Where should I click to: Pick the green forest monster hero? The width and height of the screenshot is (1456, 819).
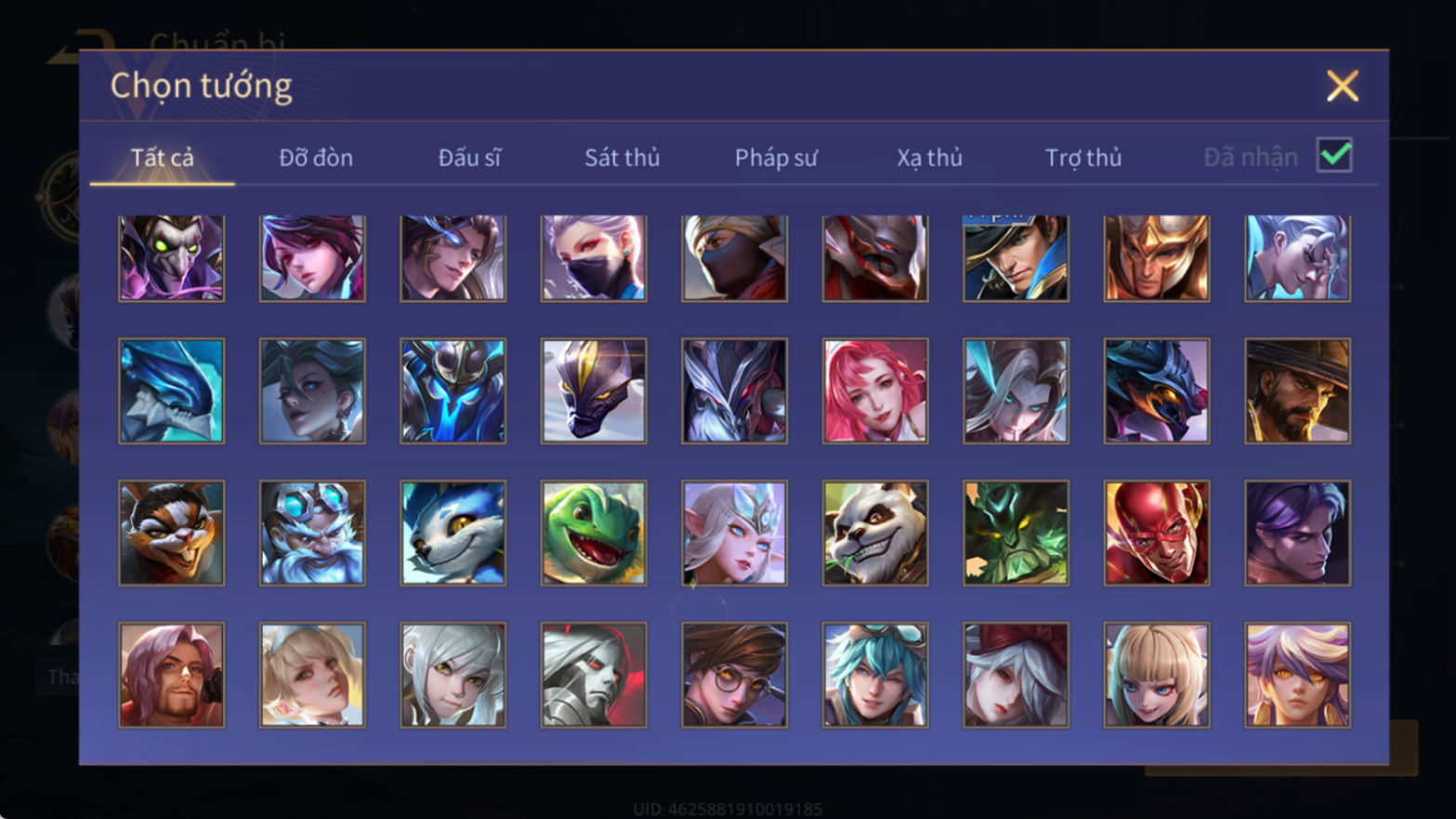(1016, 533)
